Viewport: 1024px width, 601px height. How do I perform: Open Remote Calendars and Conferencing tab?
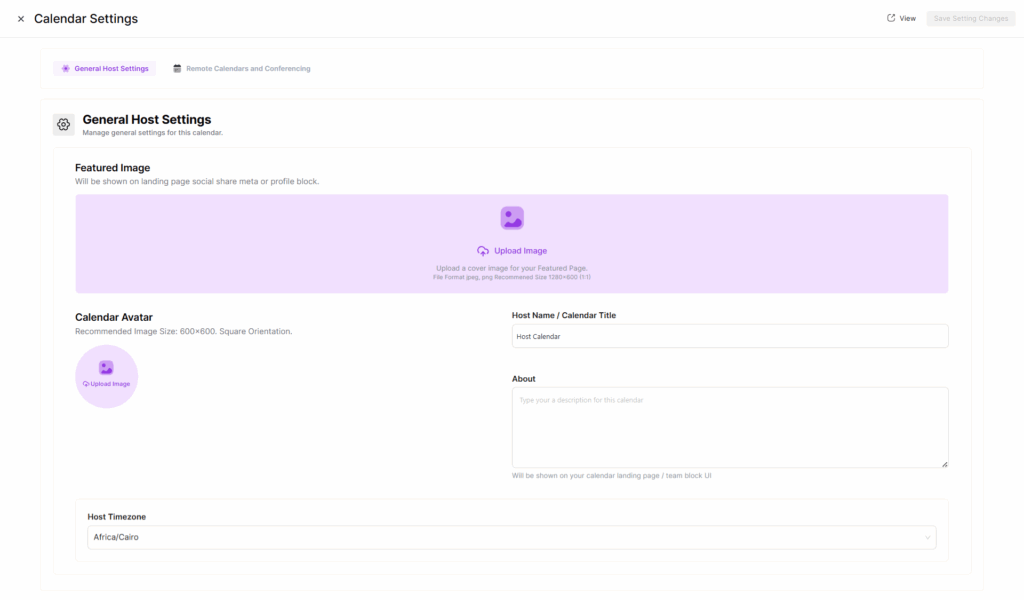(x=247, y=69)
